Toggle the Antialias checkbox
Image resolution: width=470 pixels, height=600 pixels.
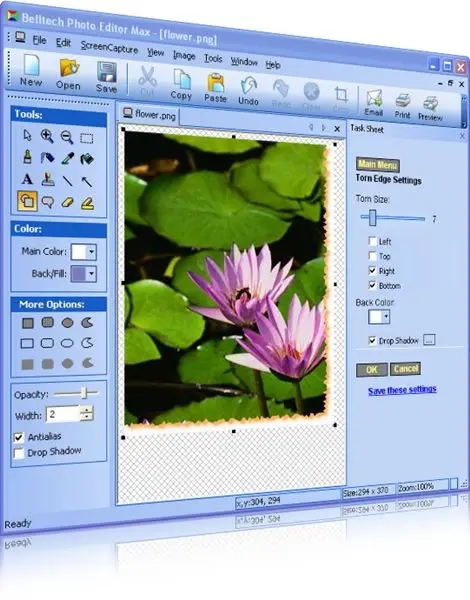click(18, 437)
